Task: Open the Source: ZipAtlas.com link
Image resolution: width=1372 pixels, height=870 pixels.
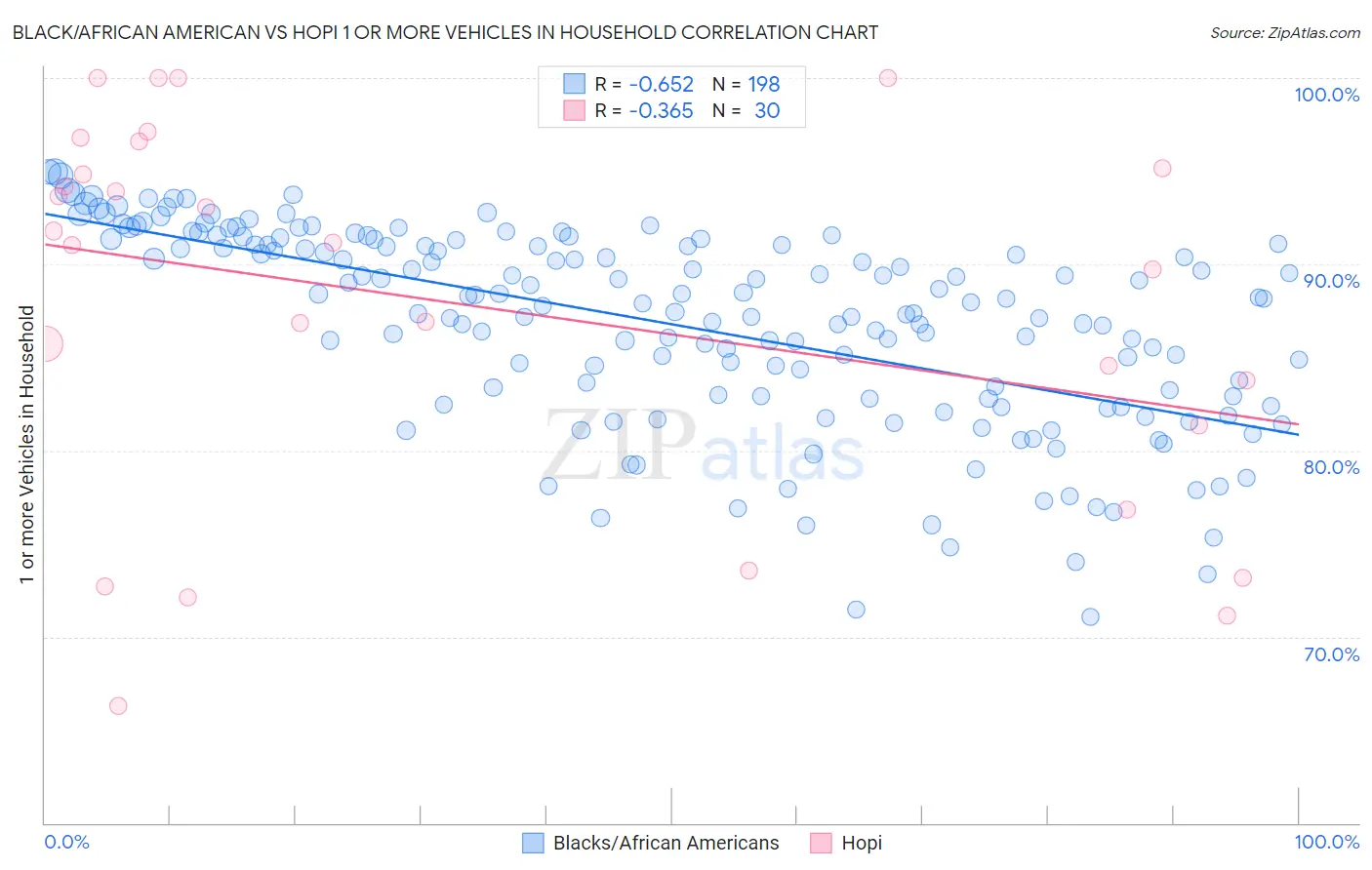Action: coord(1285,32)
